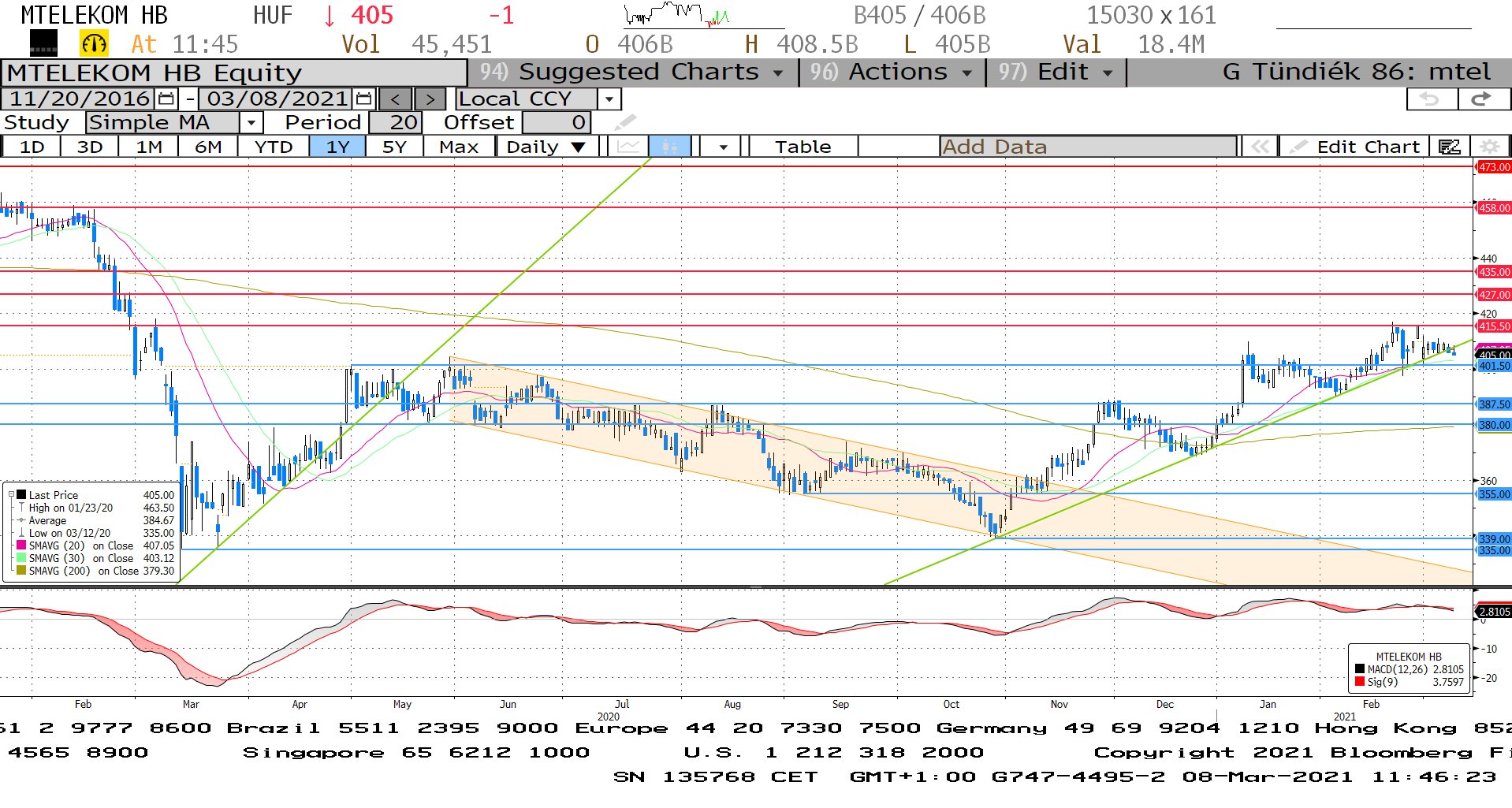Select the 6M time range
The image size is (1512, 808).
(208, 147)
